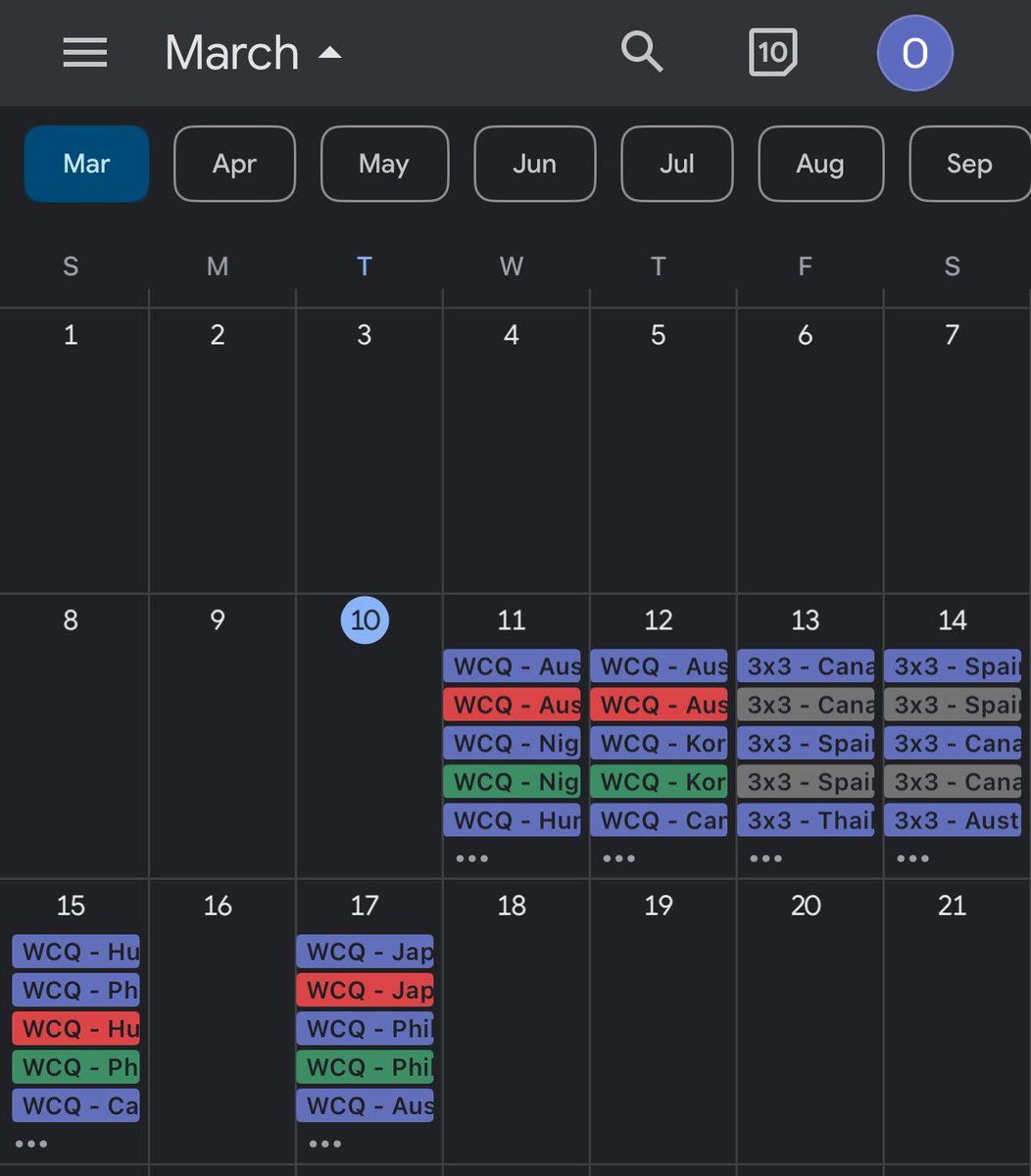This screenshot has height=1176, width=1031.
Task: Open the blue 3x3 - Cana event on March 13
Action: pos(806,666)
